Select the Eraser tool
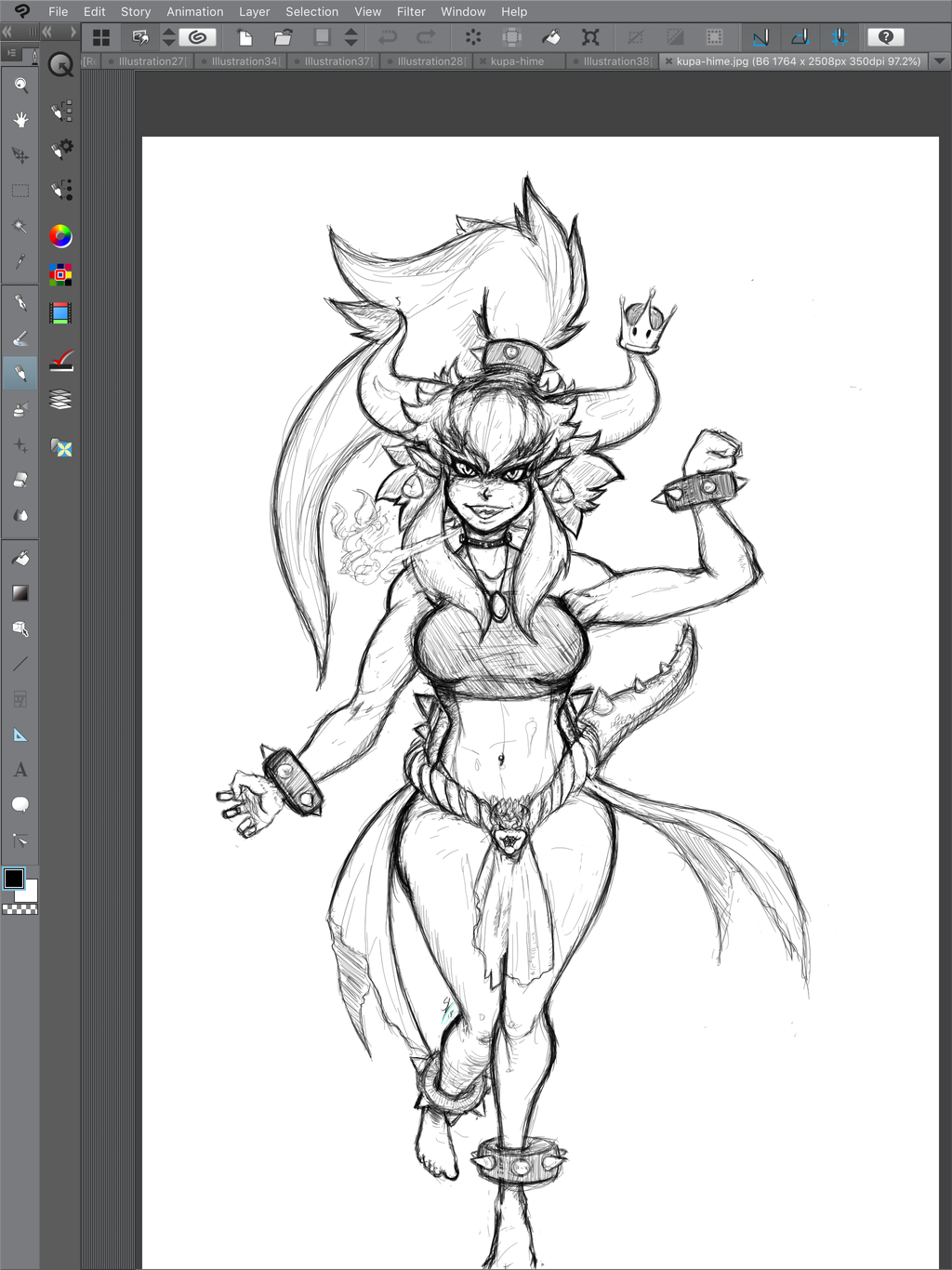The height and width of the screenshot is (1270, 952). tap(20, 481)
